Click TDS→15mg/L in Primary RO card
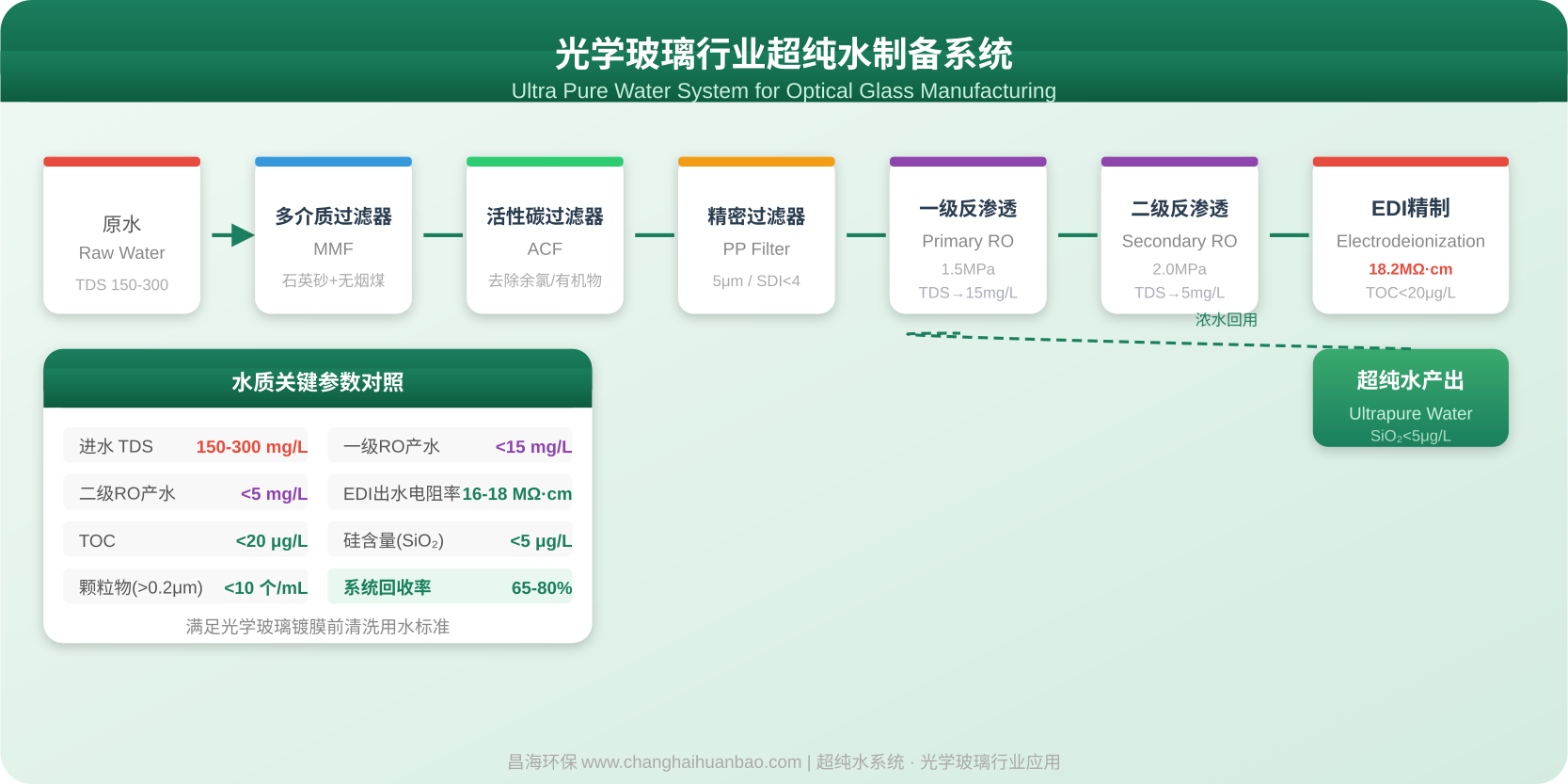This screenshot has height=784, width=1568. tap(968, 293)
